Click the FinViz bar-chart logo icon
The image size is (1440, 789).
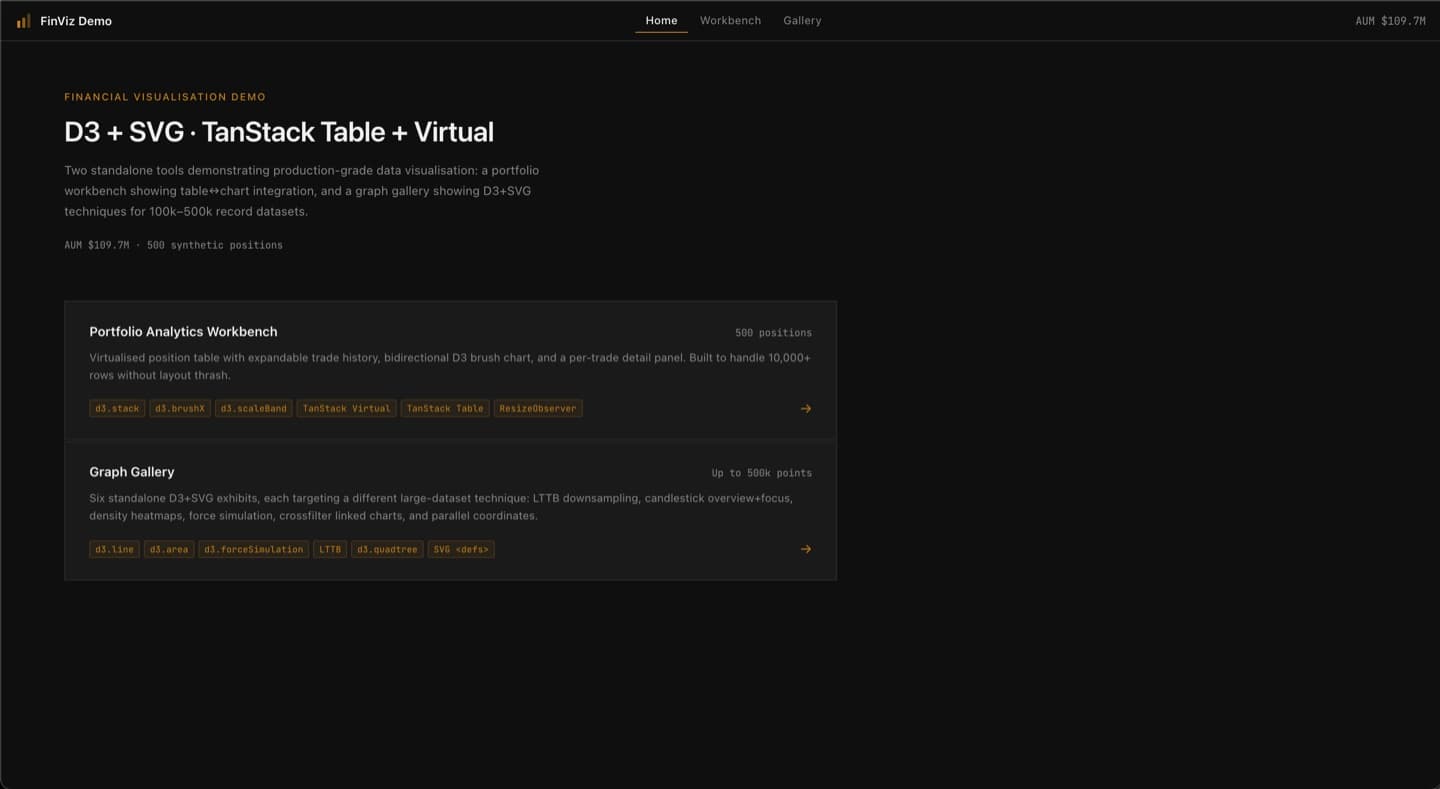click(23, 21)
